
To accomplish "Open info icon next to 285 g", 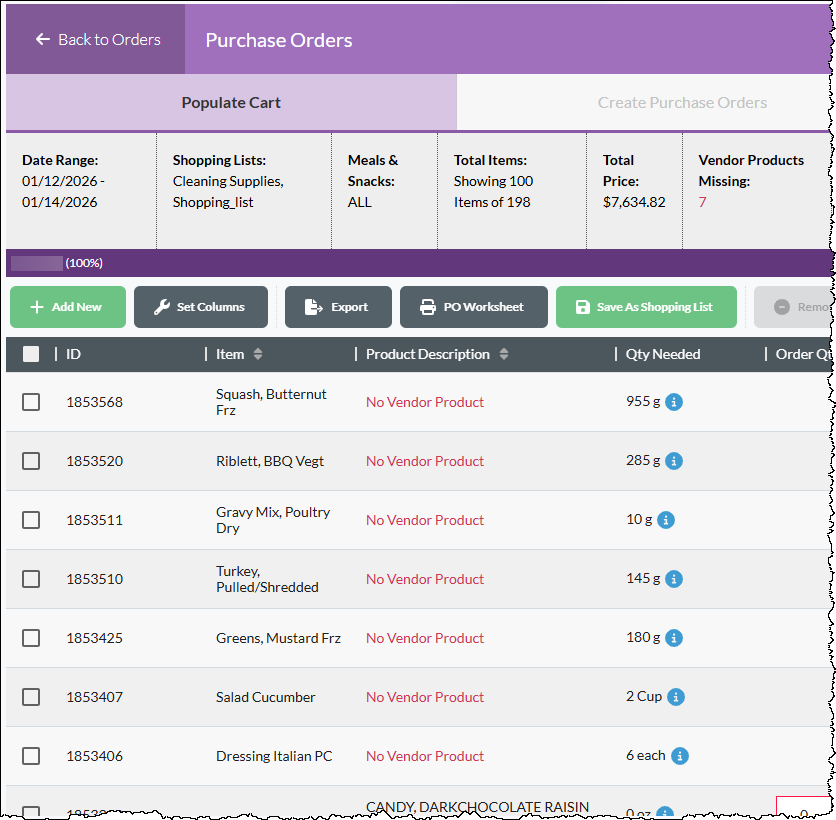I will (674, 461).
